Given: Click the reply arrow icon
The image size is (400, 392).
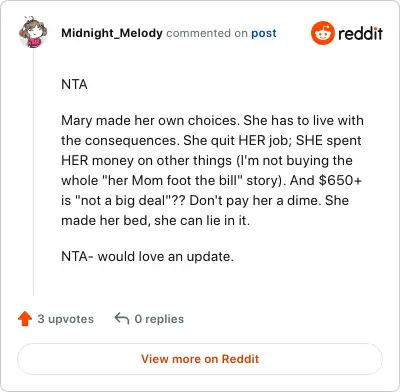Looking at the screenshot, I should coord(122,318).
